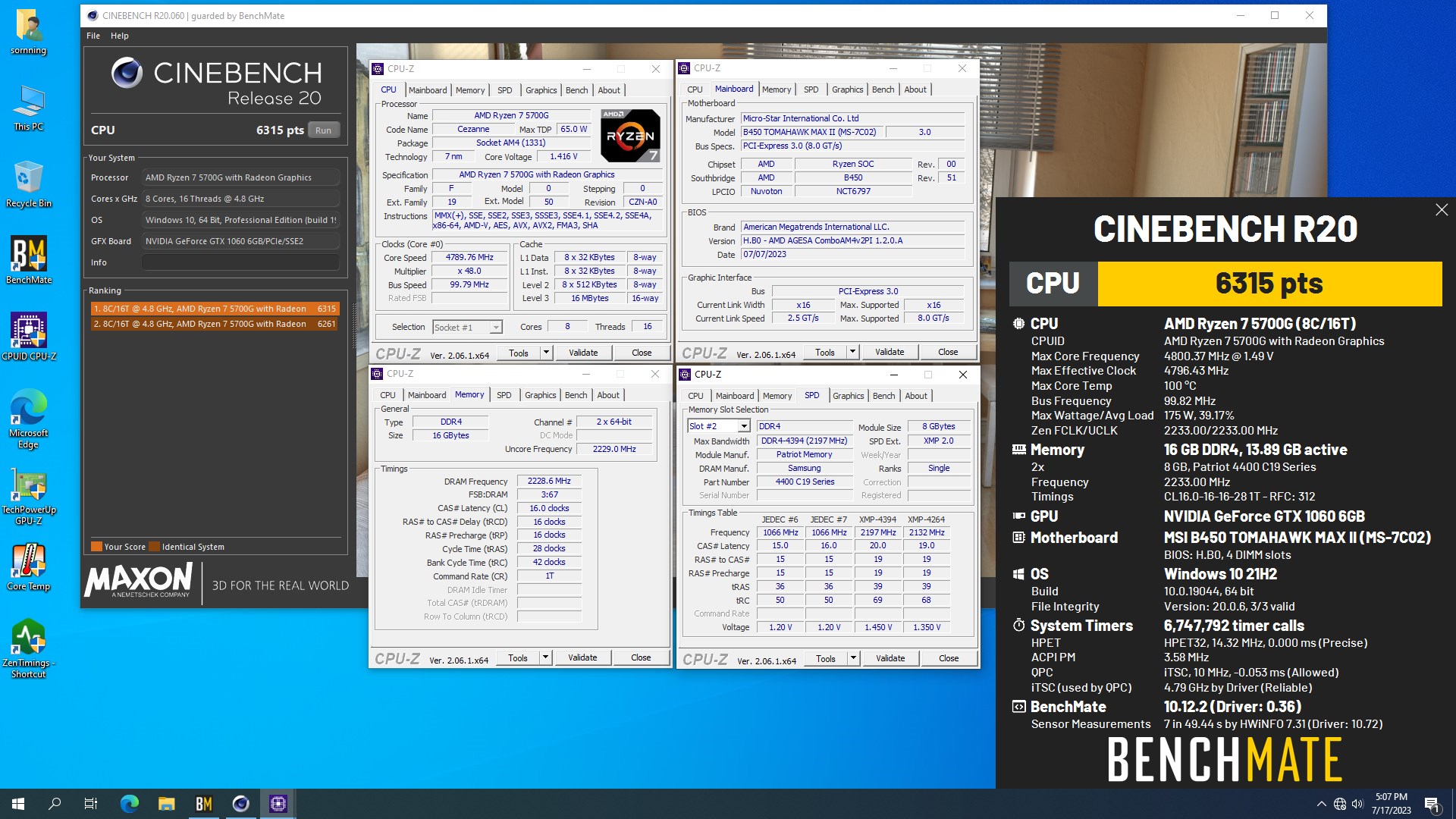Click Validate in the SPD window
Screen dimensions: 1456x819
pos(890,658)
